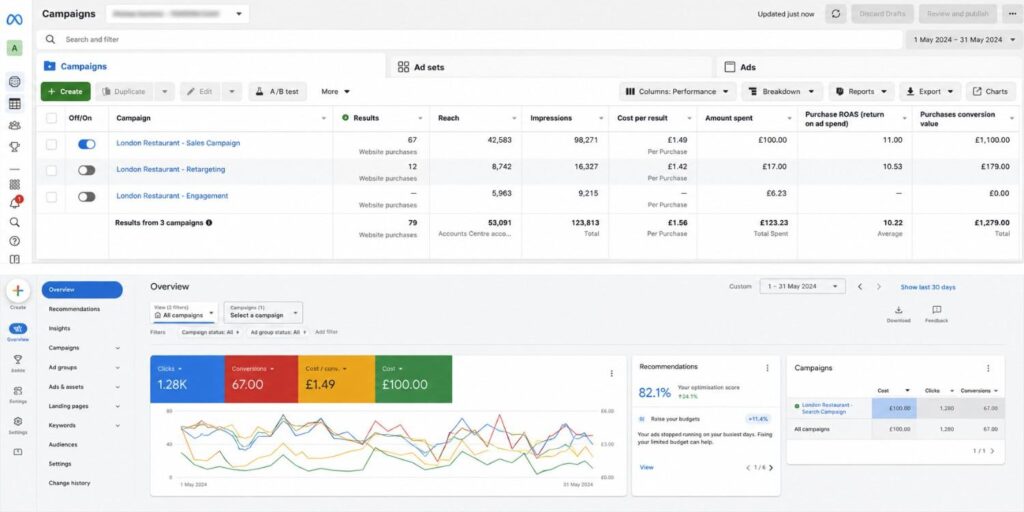Click the green Create button

pyautogui.click(x=65, y=91)
